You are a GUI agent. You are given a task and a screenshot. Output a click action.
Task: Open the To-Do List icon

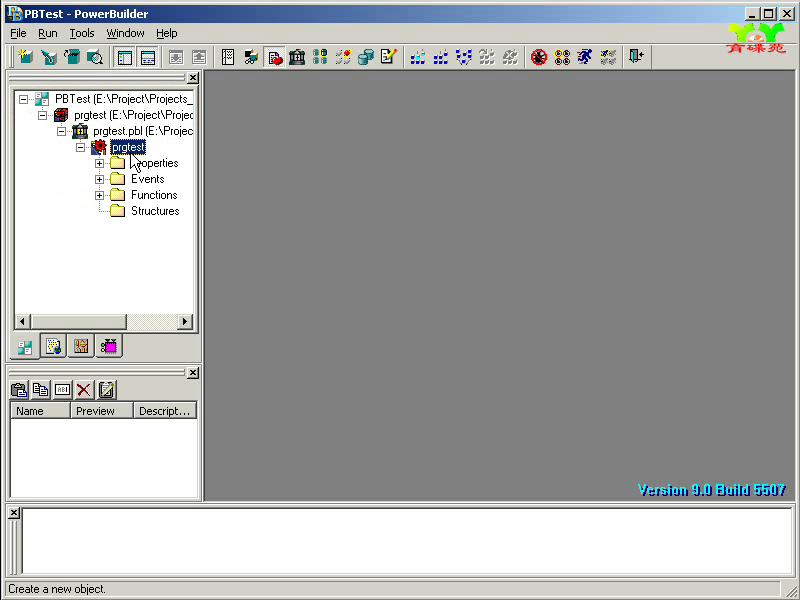228,57
